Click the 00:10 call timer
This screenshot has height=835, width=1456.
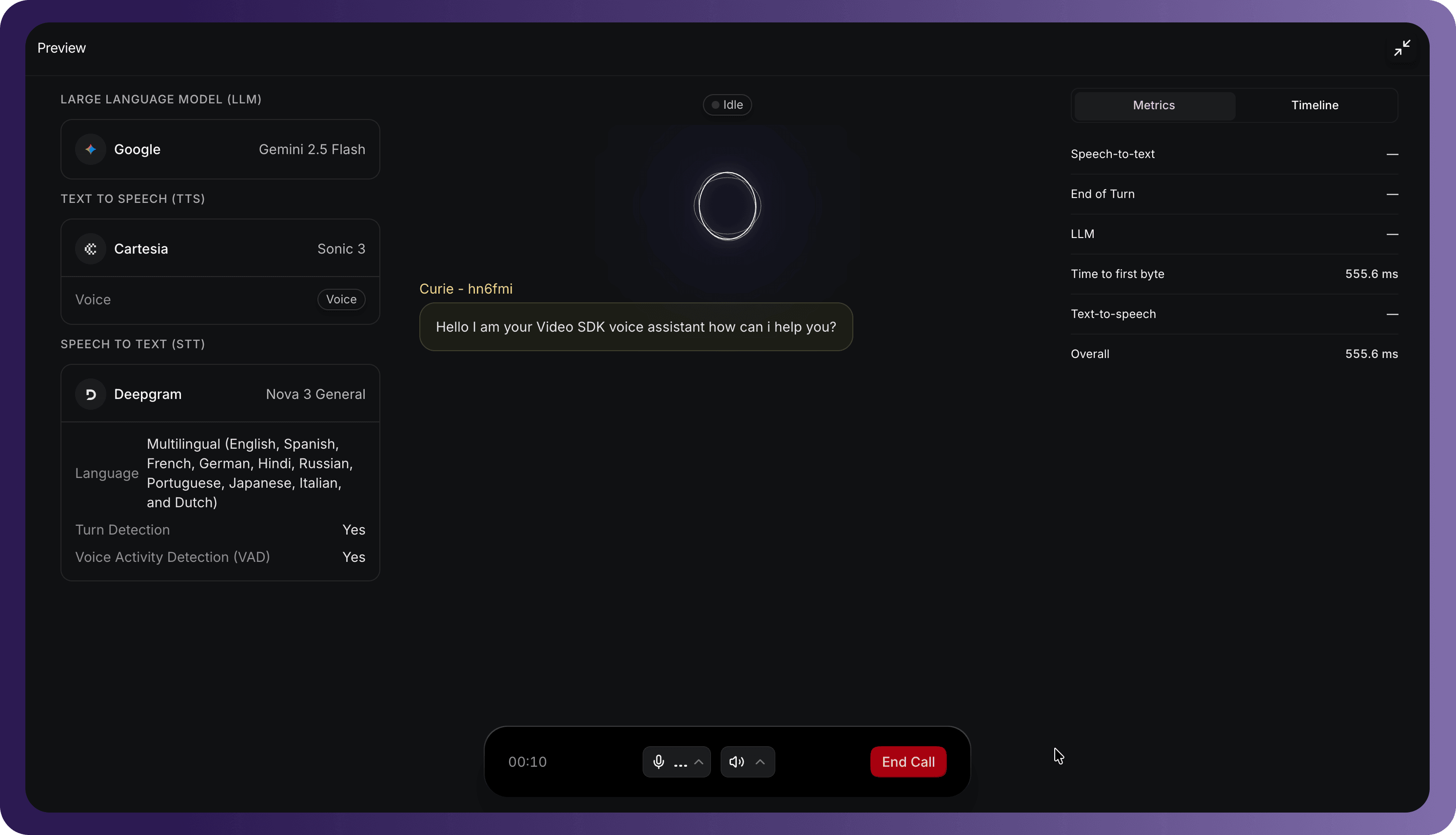tap(528, 761)
